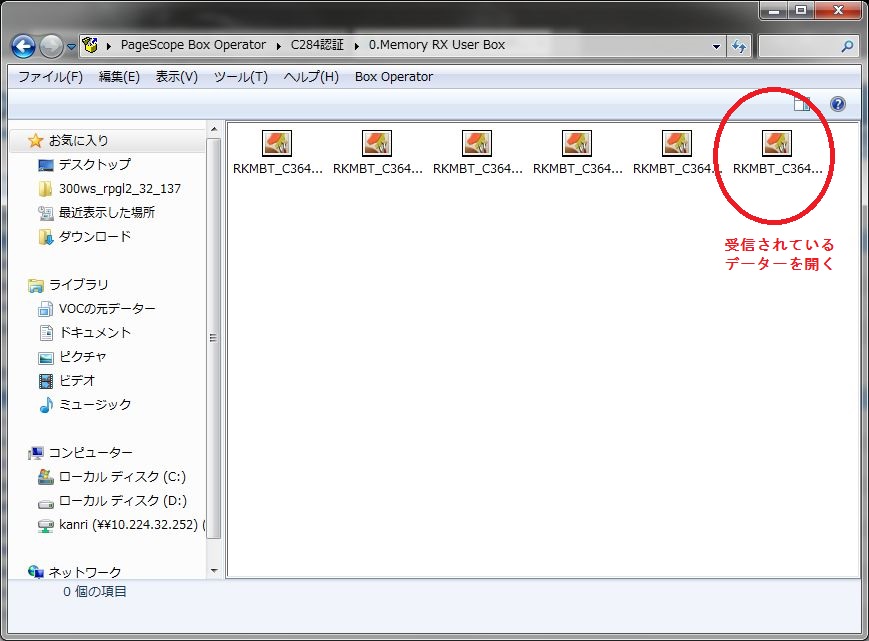Open the circled last RKMBT_C364 file
Image resolution: width=869 pixels, height=641 pixels.
click(x=777, y=144)
